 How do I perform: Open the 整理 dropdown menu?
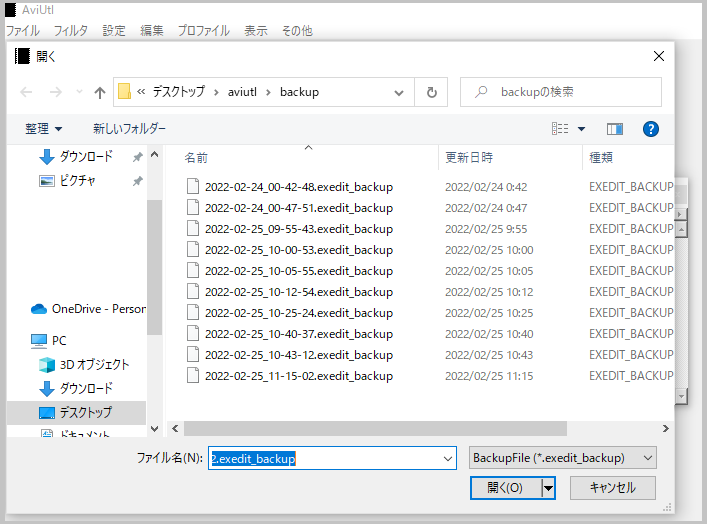point(43,129)
